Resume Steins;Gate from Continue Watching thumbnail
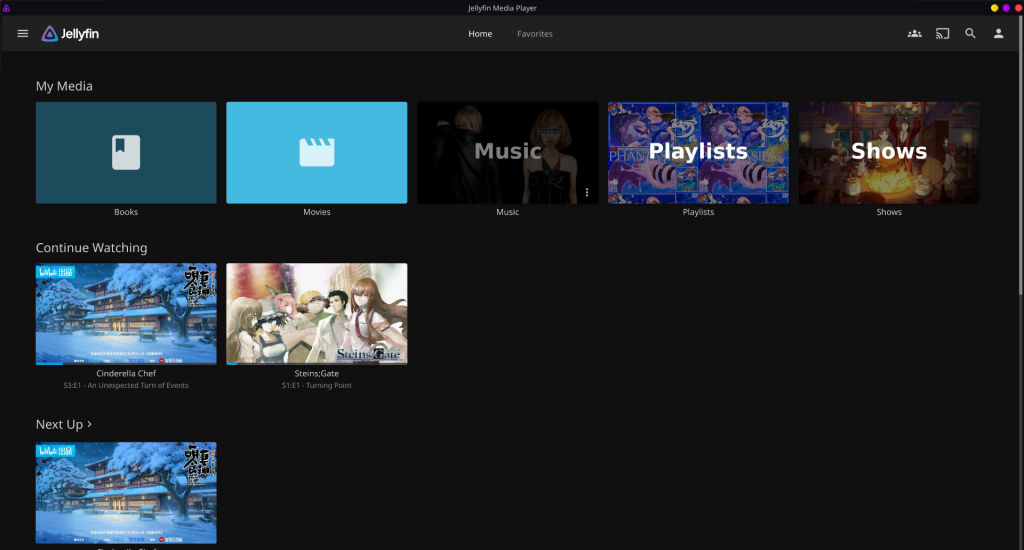 point(316,313)
